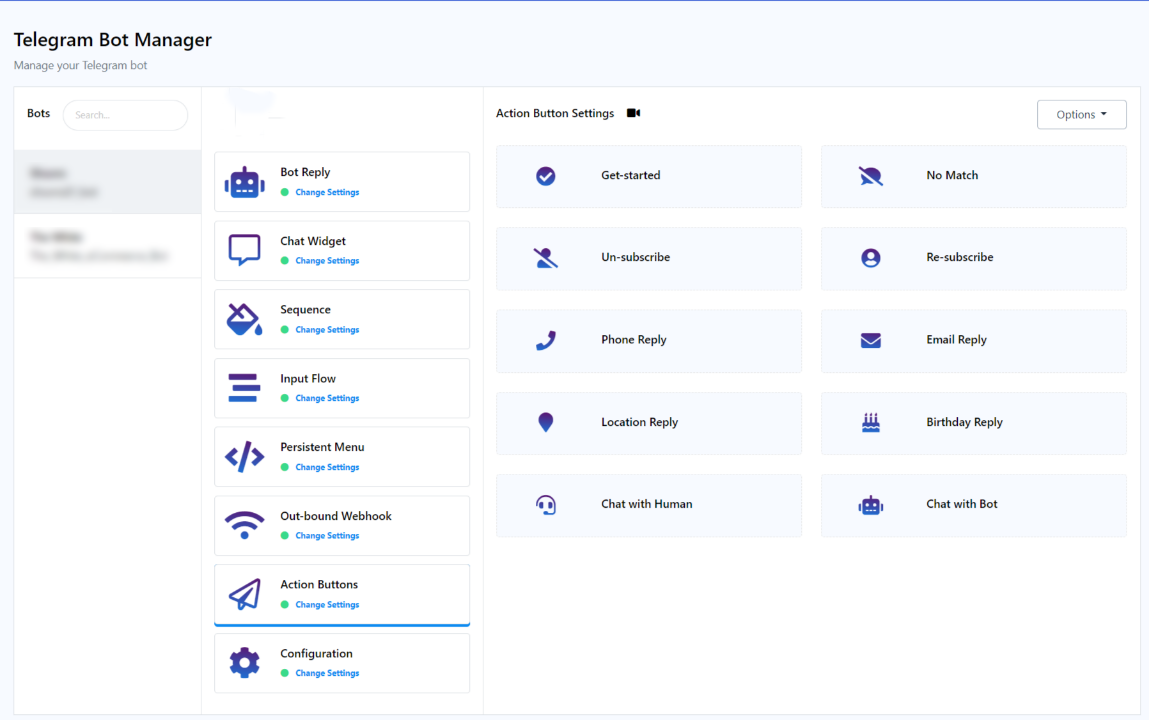Click the Persistent Menu code icon
This screenshot has height=720, width=1149.
click(244, 457)
